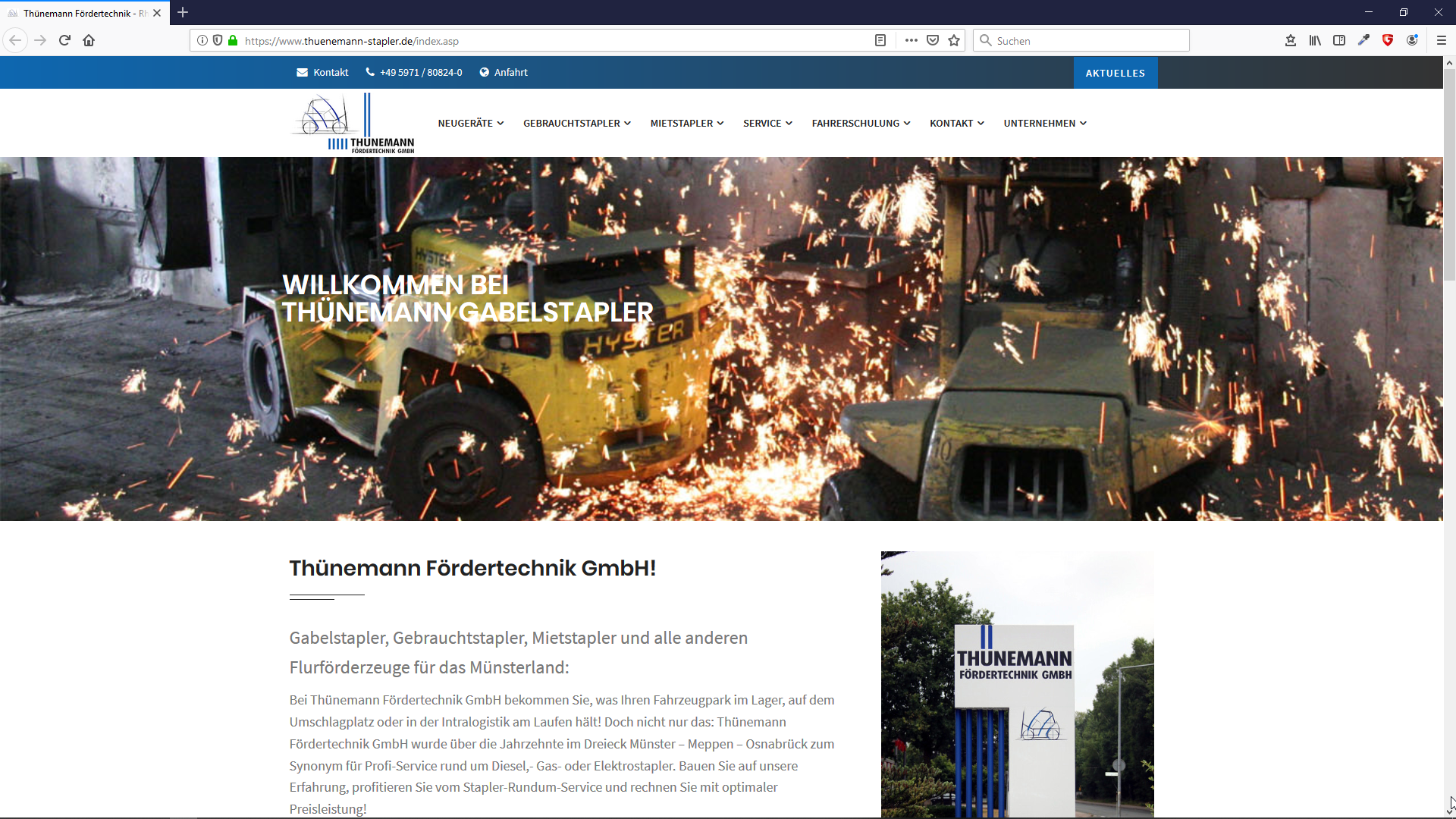Go forward one page in Firefox
This screenshot has height=819, width=1456.
pyautogui.click(x=41, y=40)
